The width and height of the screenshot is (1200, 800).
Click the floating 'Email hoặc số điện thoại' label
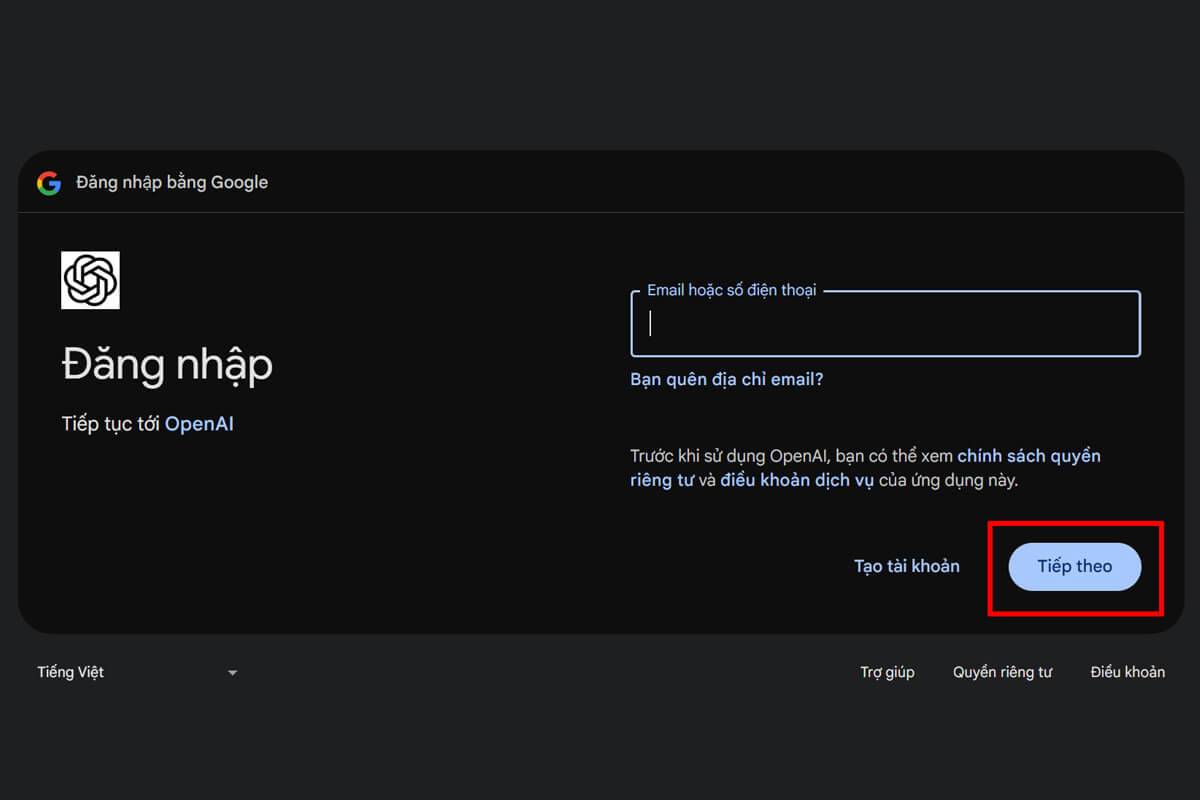pyautogui.click(x=731, y=290)
